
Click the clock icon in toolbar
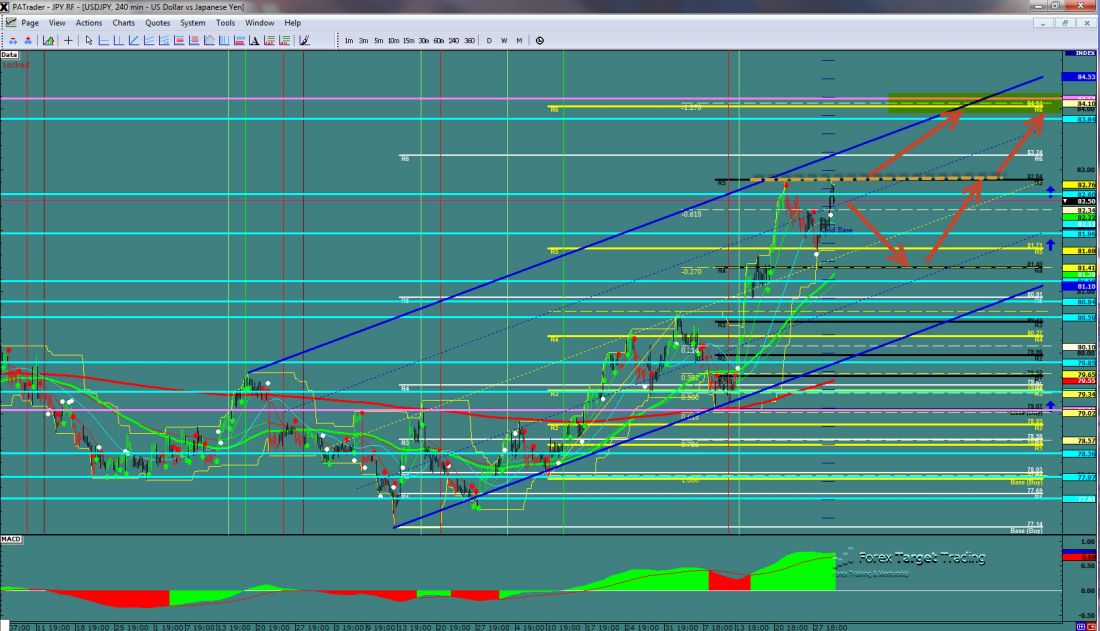[540, 41]
